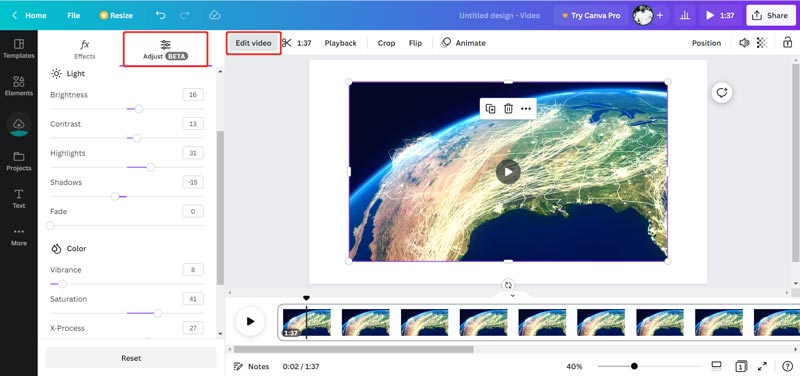Screen dimensions: 800x376
Task: Open the Elements sidebar panel
Action: (x=19, y=86)
